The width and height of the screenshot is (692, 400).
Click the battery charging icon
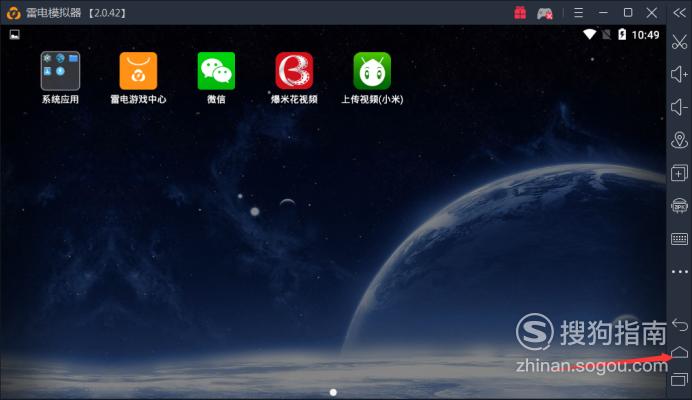coord(622,34)
